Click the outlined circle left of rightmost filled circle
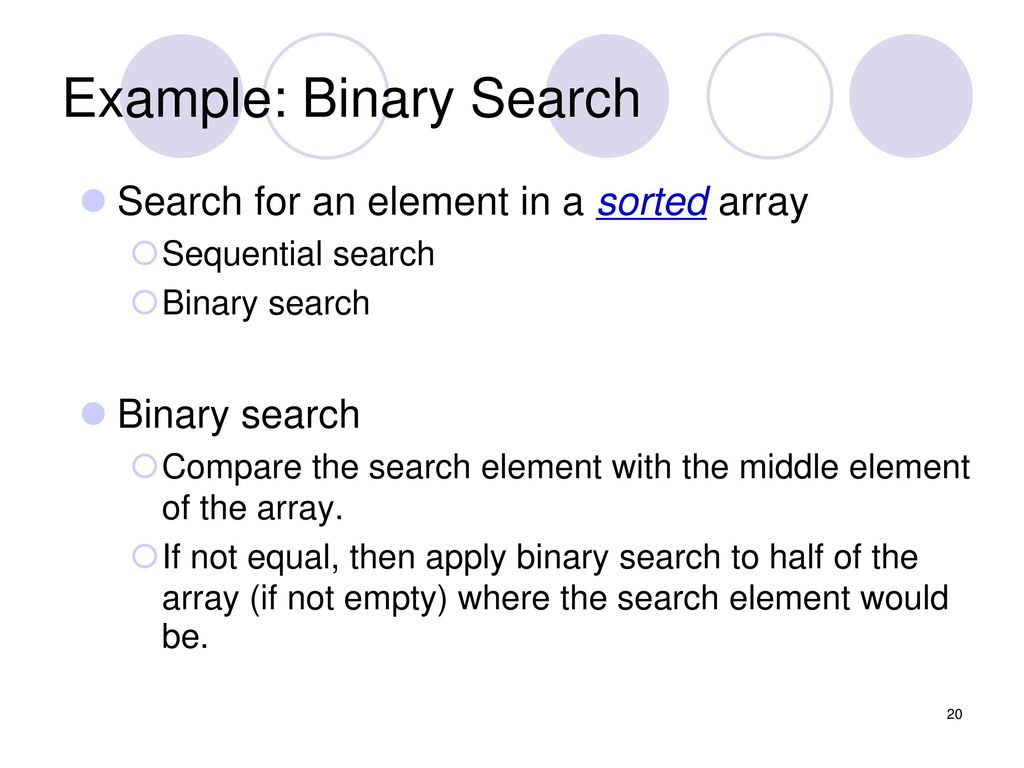This screenshot has width=1024, height=768. (x=770, y=96)
